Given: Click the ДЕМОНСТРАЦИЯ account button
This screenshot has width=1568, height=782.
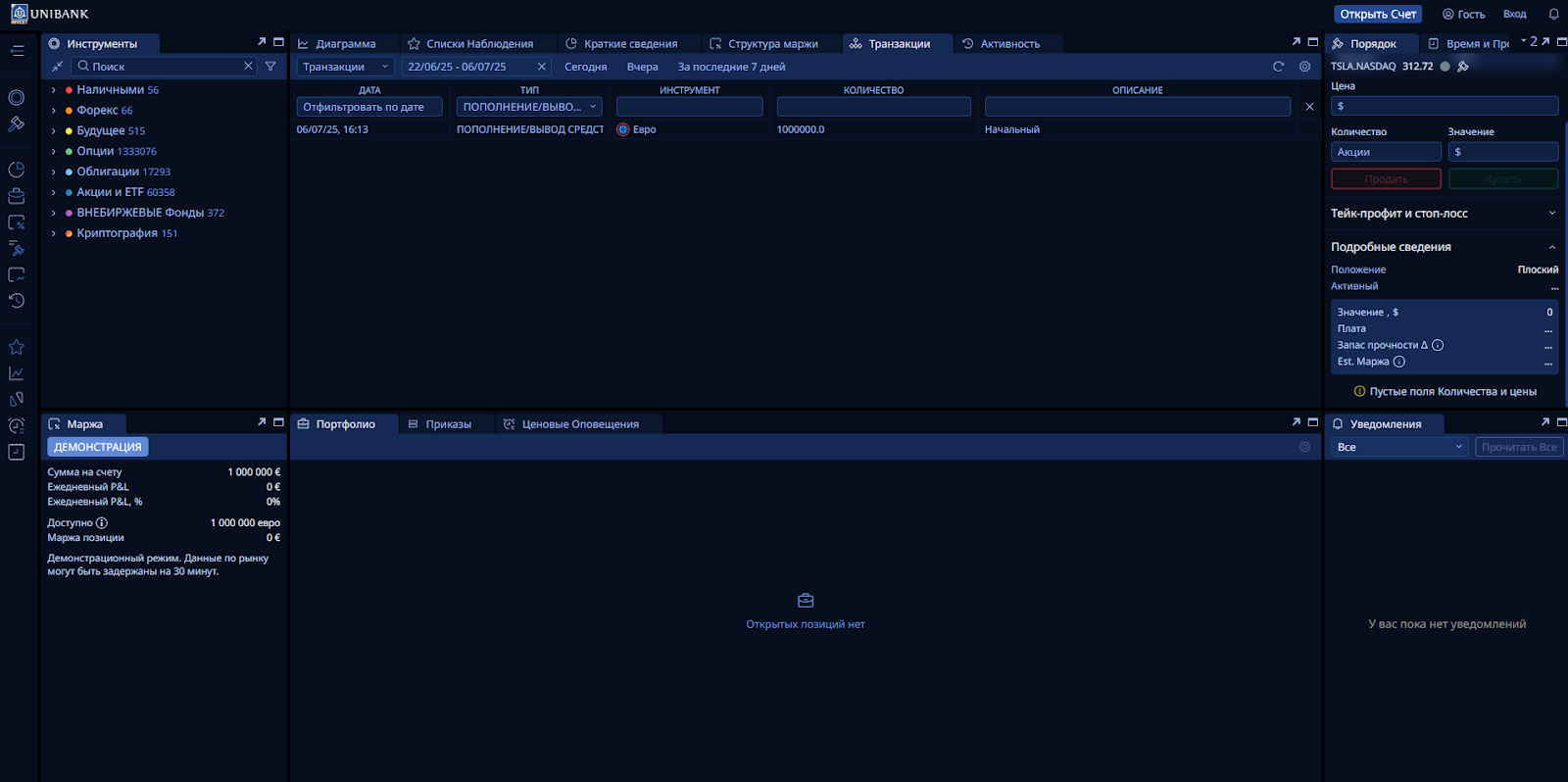Looking at the screenshot, I should (x=98, y=447).
